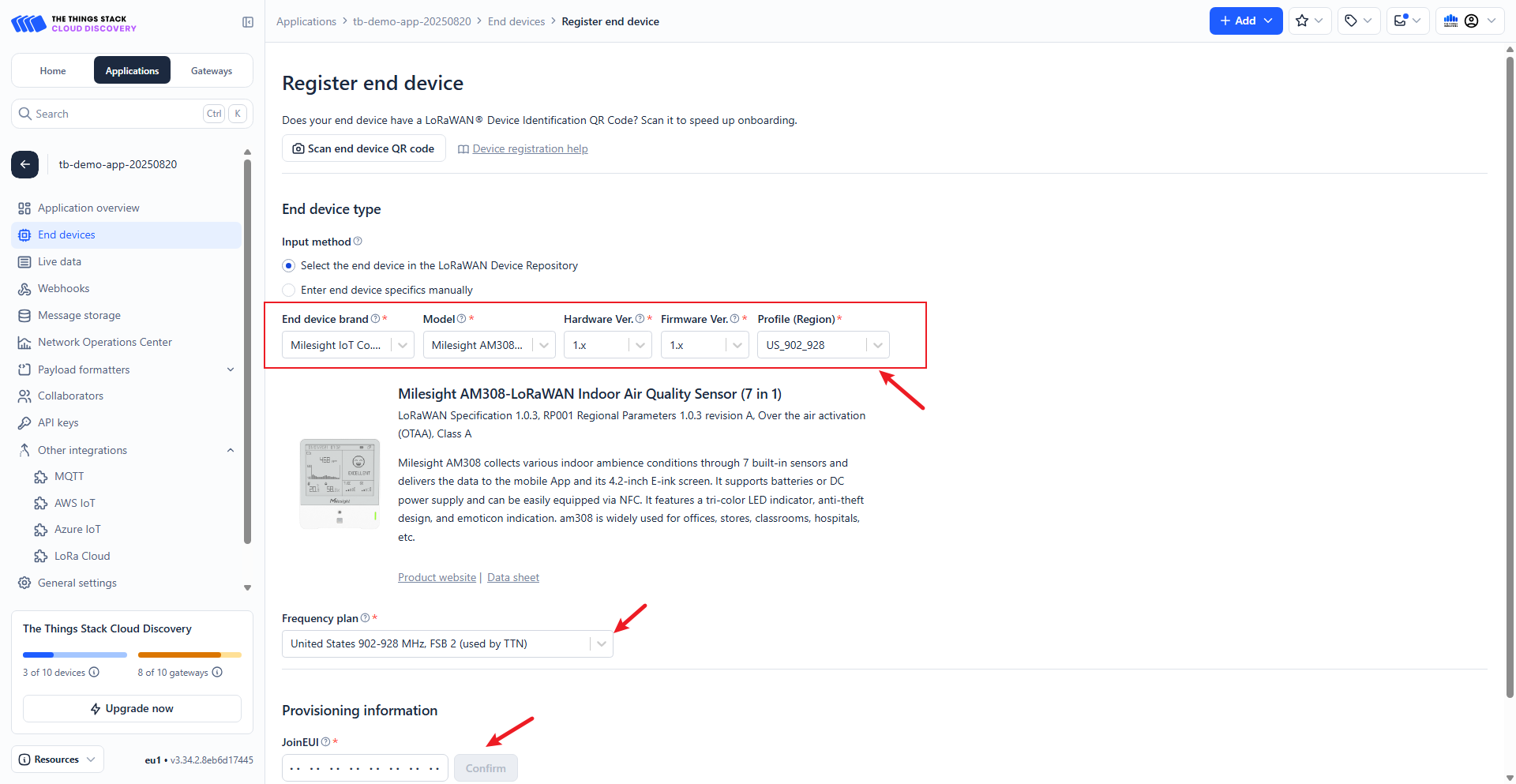Open Collaborators in sidebar
Viewport: 1516px width, 784px height.
126,396
